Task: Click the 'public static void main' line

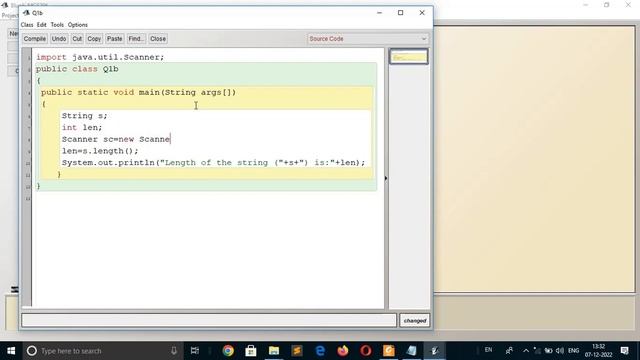Action: click(x=138, y=93)
